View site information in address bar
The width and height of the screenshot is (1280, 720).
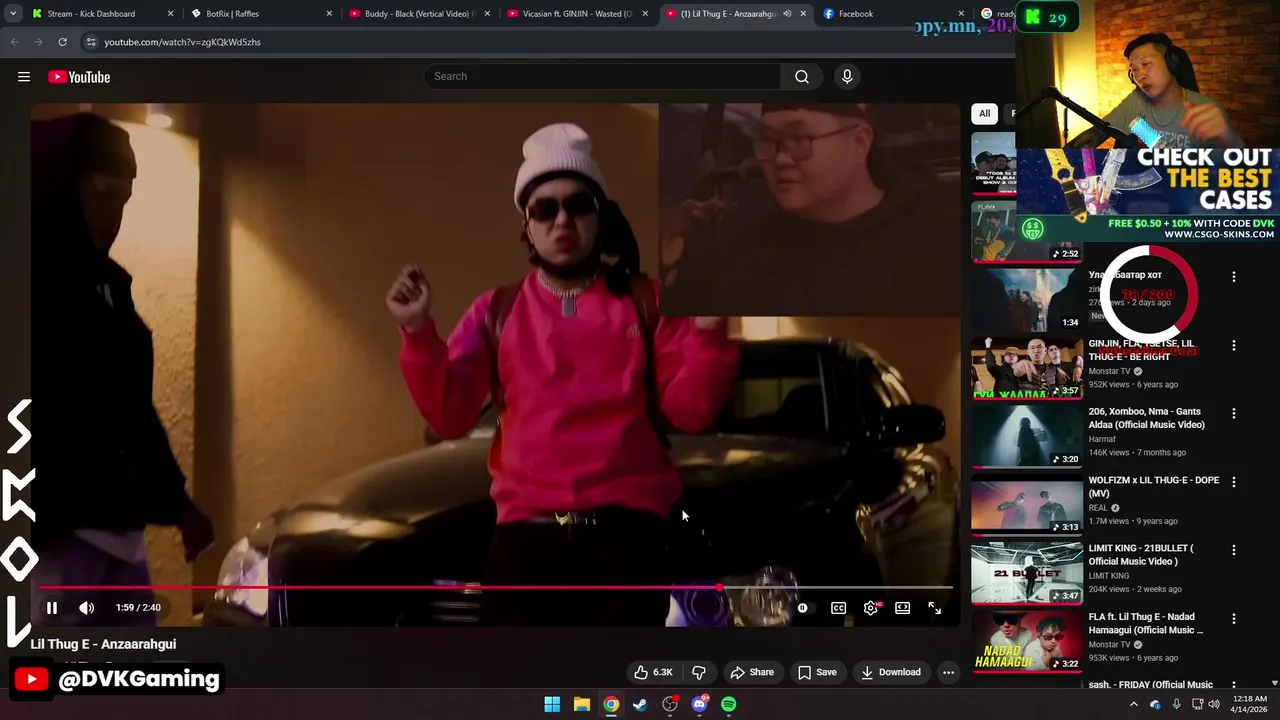(x=91, y=42)
